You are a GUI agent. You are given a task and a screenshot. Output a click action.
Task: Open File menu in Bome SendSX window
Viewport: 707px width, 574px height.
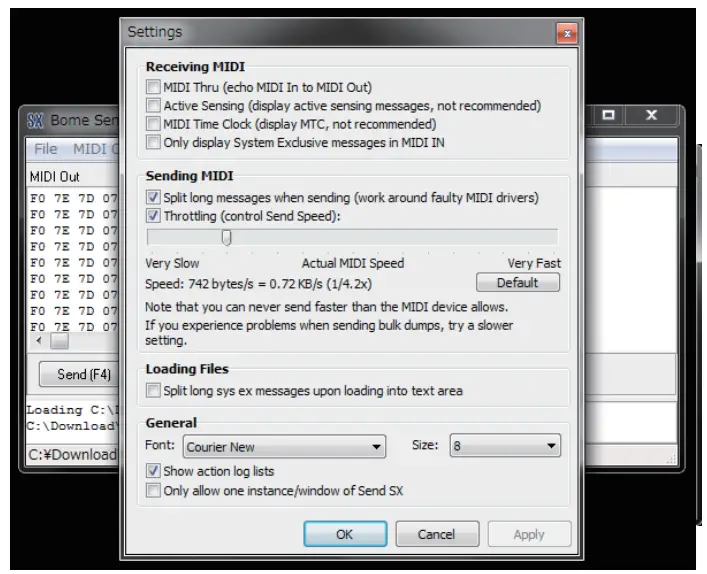point(46,149)
